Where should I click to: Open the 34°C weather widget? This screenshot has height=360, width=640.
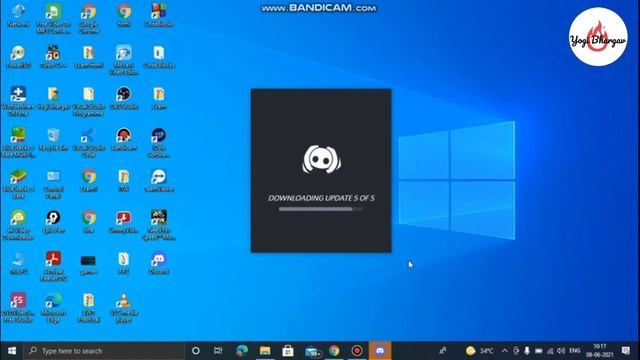(480, 351)
